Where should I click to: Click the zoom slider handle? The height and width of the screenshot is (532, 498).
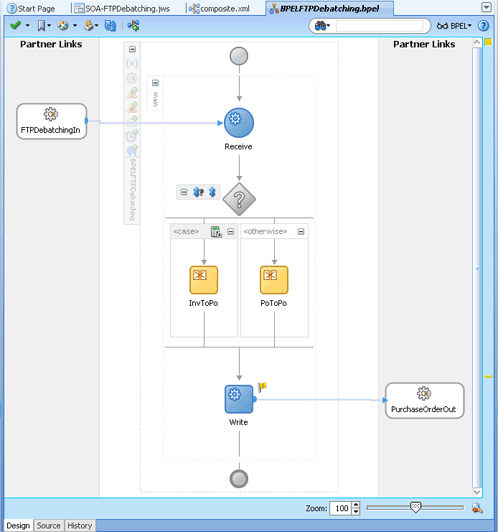tap(415, 508)
